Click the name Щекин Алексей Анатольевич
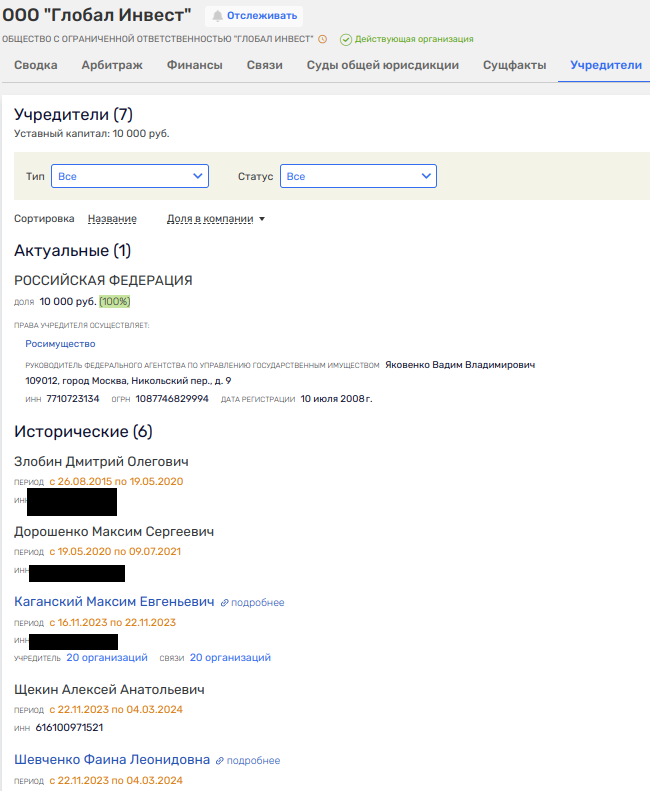The image size is (650, 791). coord(110,690)
